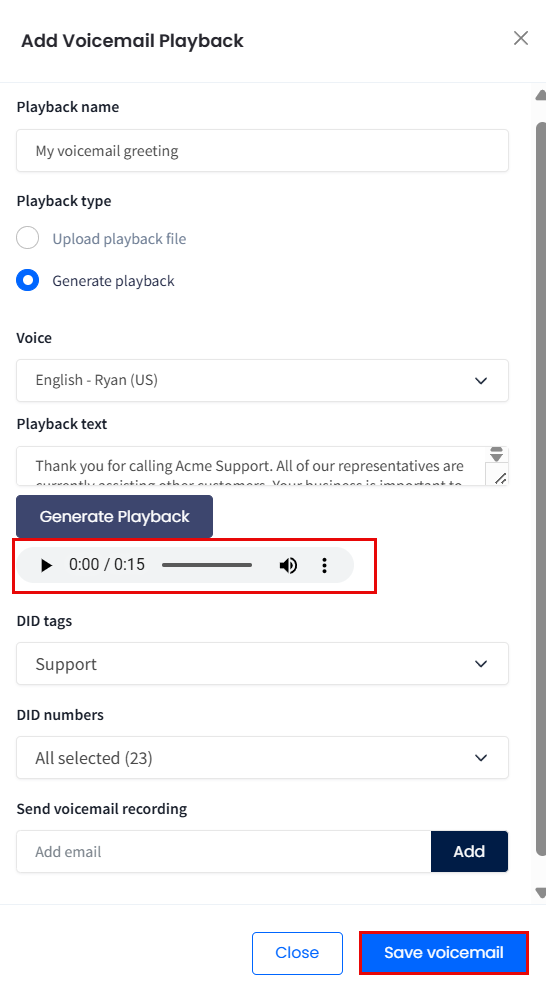This screenshot has height=1000, width=546.
Task: Click playback text inner scroll arrow
Action: point(496,455)
